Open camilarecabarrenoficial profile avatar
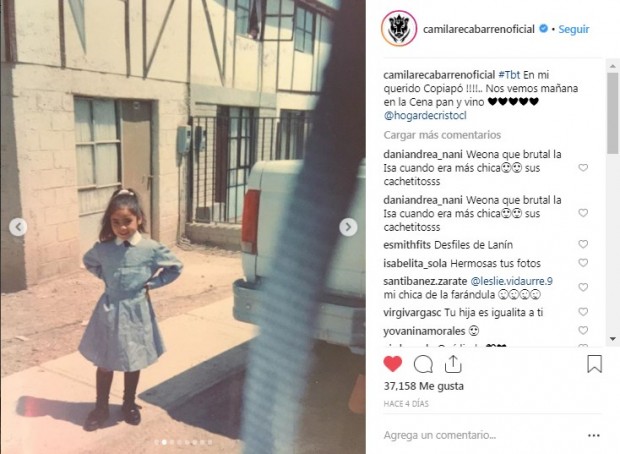 [399, 28]
